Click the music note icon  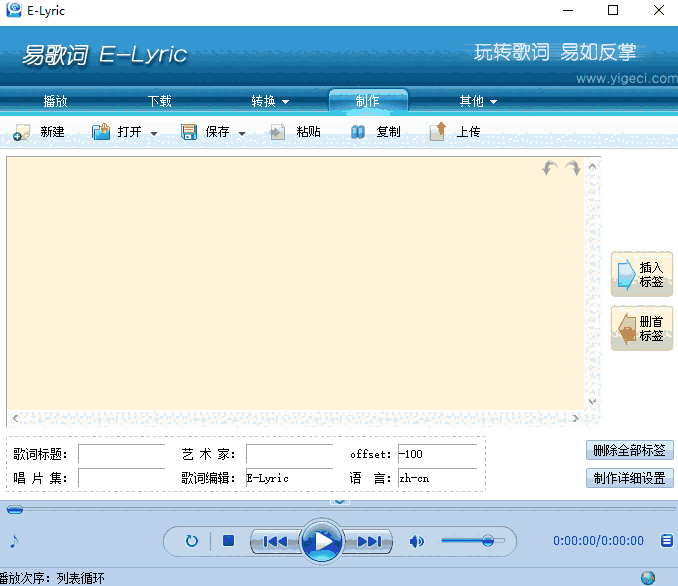point(14,541)
